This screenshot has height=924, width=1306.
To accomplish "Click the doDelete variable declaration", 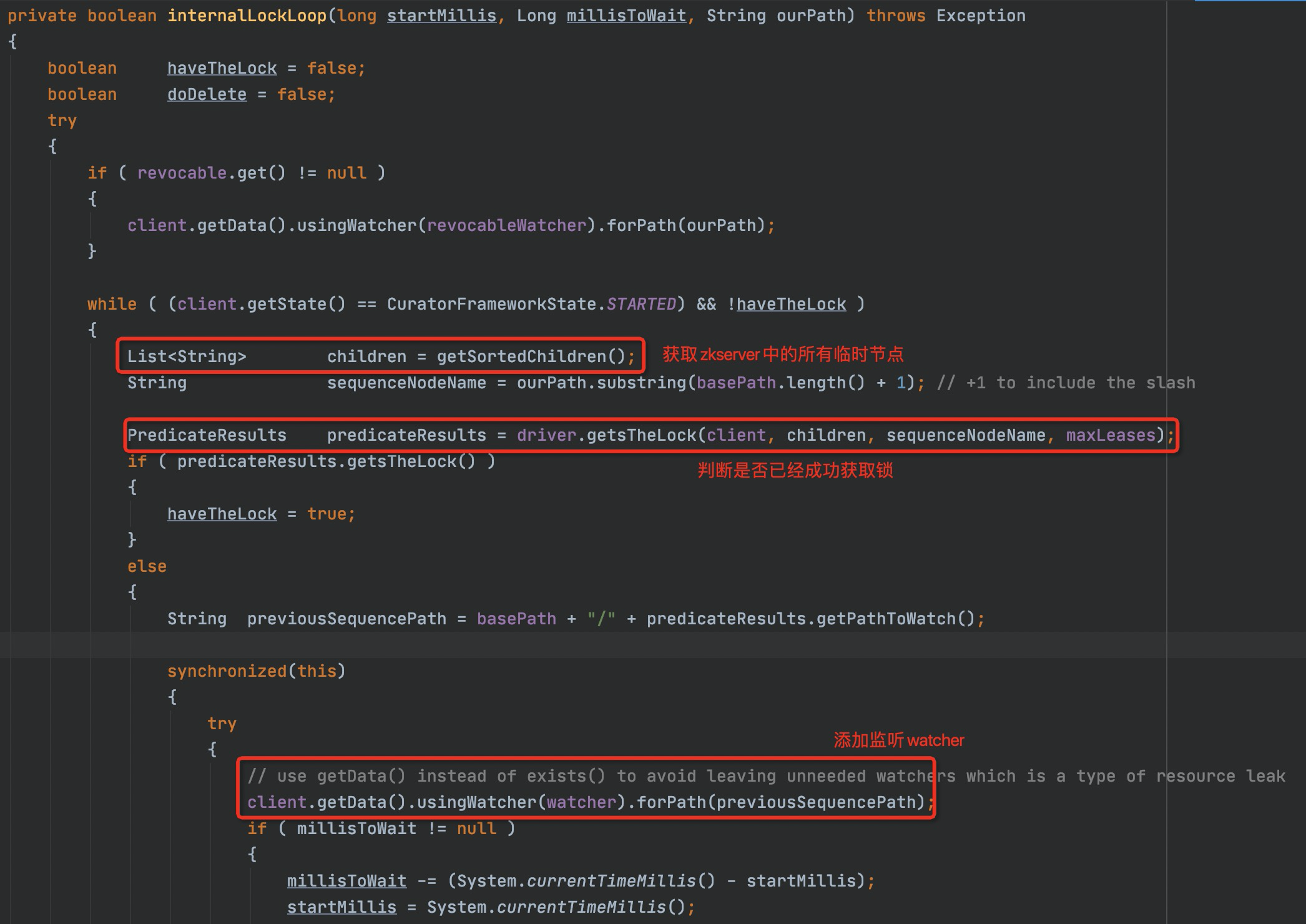I will 207,94.
